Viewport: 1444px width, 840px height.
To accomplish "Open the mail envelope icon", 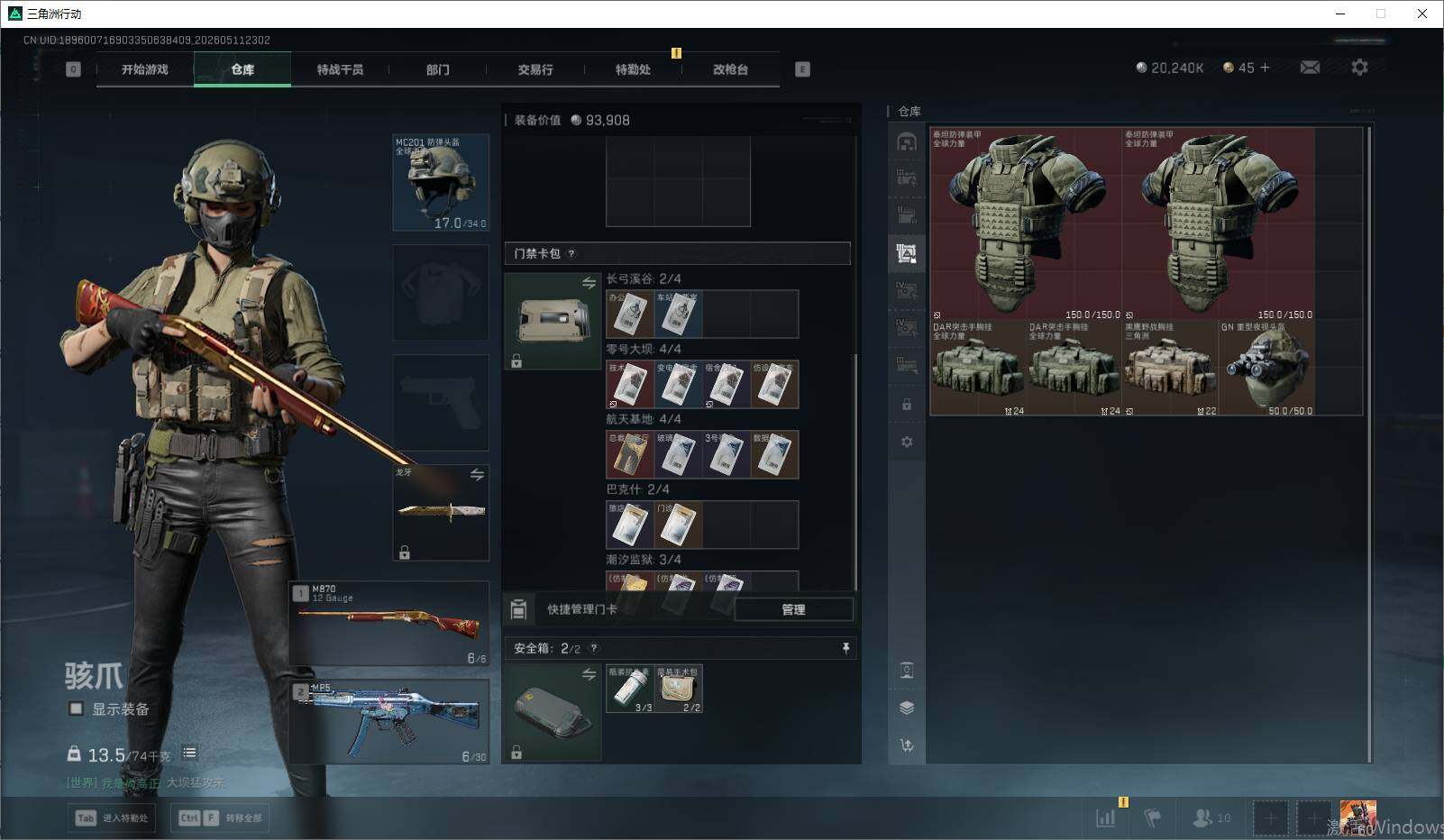I will pos(1310,68).
